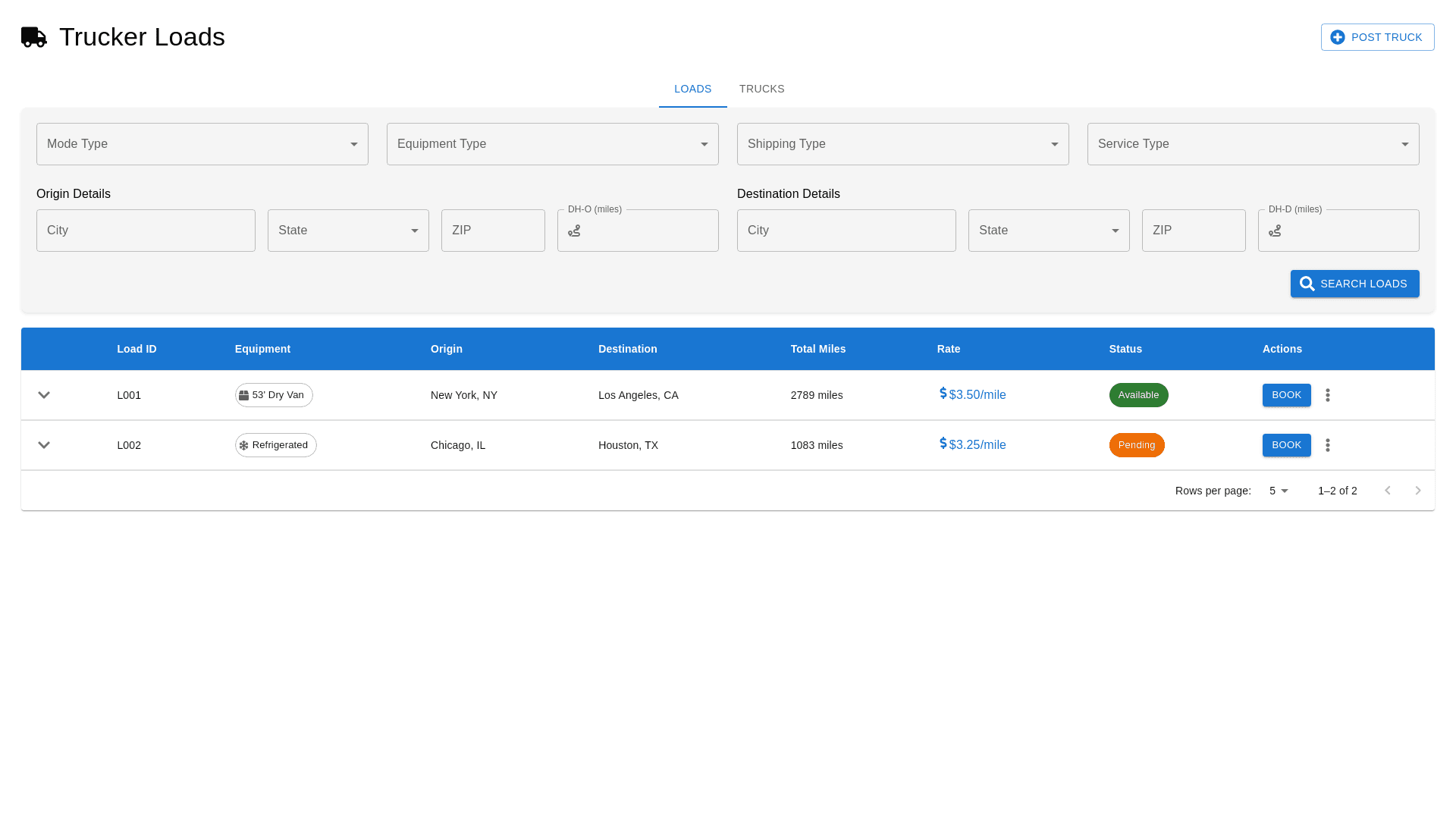
Task: Switch to the Trucks tab
Action: pos(761,89)
